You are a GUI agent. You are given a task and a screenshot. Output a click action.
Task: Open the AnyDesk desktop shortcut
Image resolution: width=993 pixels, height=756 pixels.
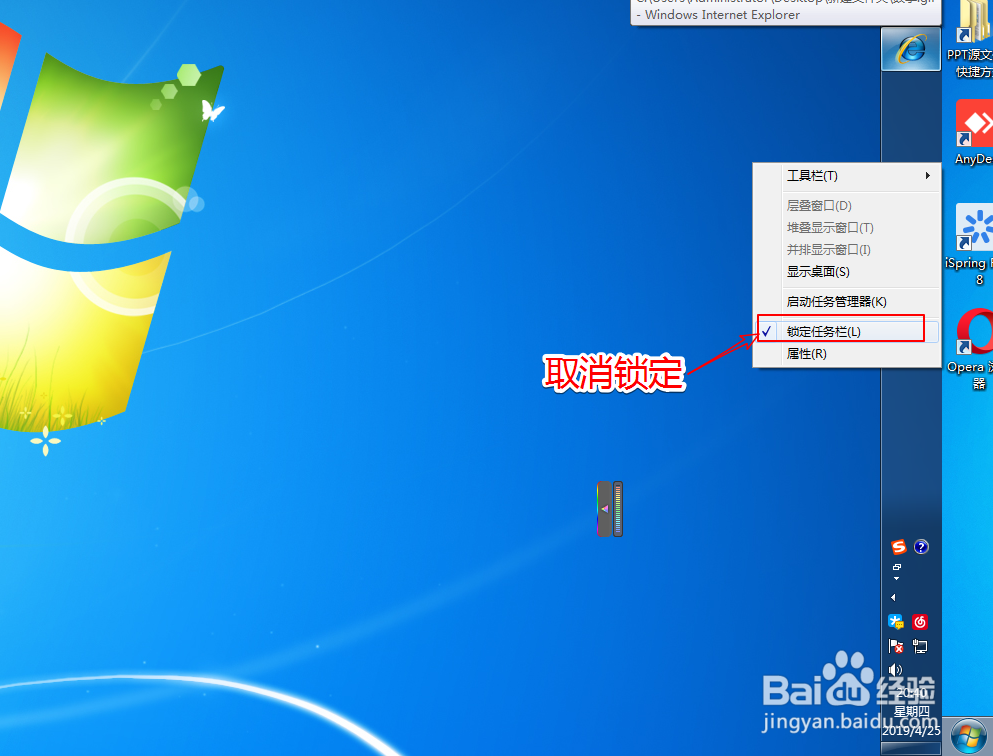pos(975,133)
